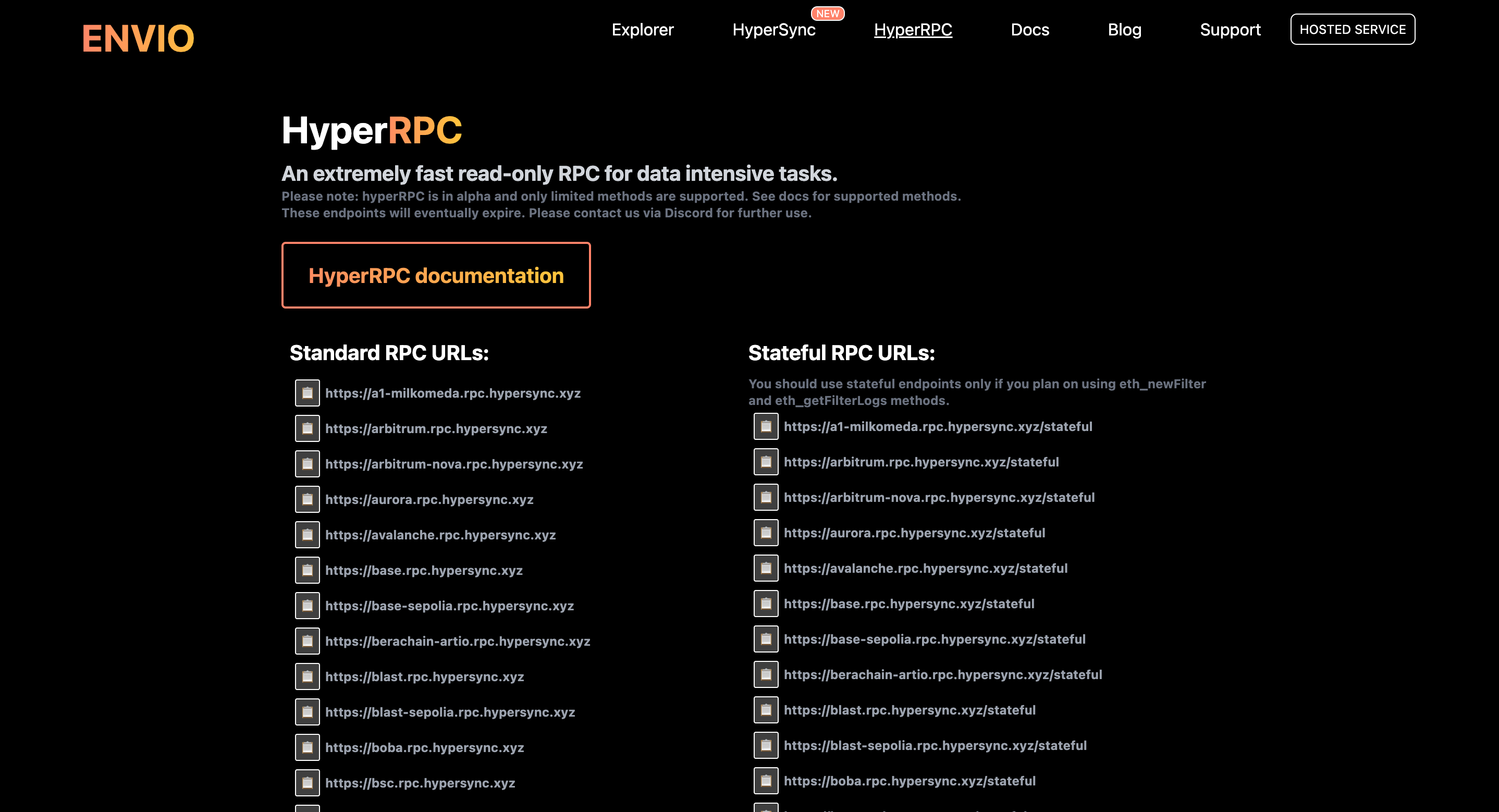This screenshot has width=1499, height=812.
Task: Click the base.rpc.hypersync.xyz/stateful URL text
Action: tap(909, 604)
